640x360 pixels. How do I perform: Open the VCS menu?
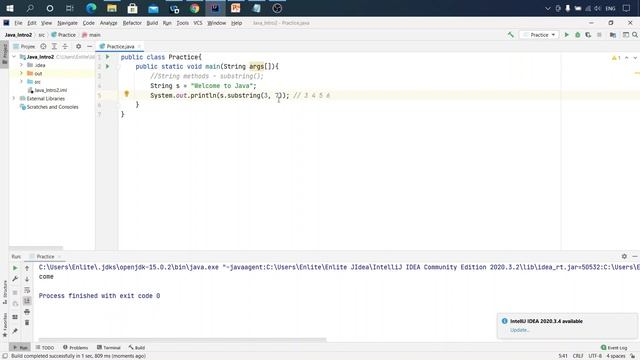point(198,23)
